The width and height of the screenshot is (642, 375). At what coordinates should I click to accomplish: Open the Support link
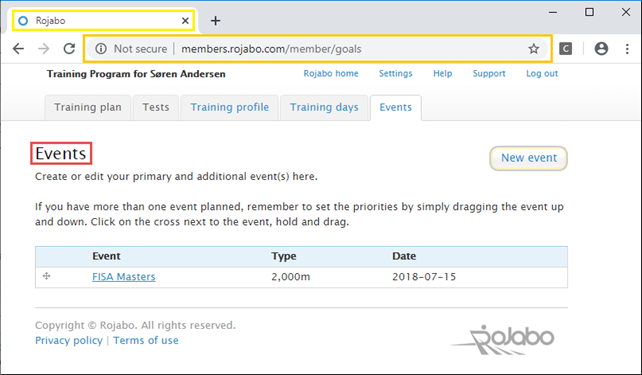click(489, 73)
